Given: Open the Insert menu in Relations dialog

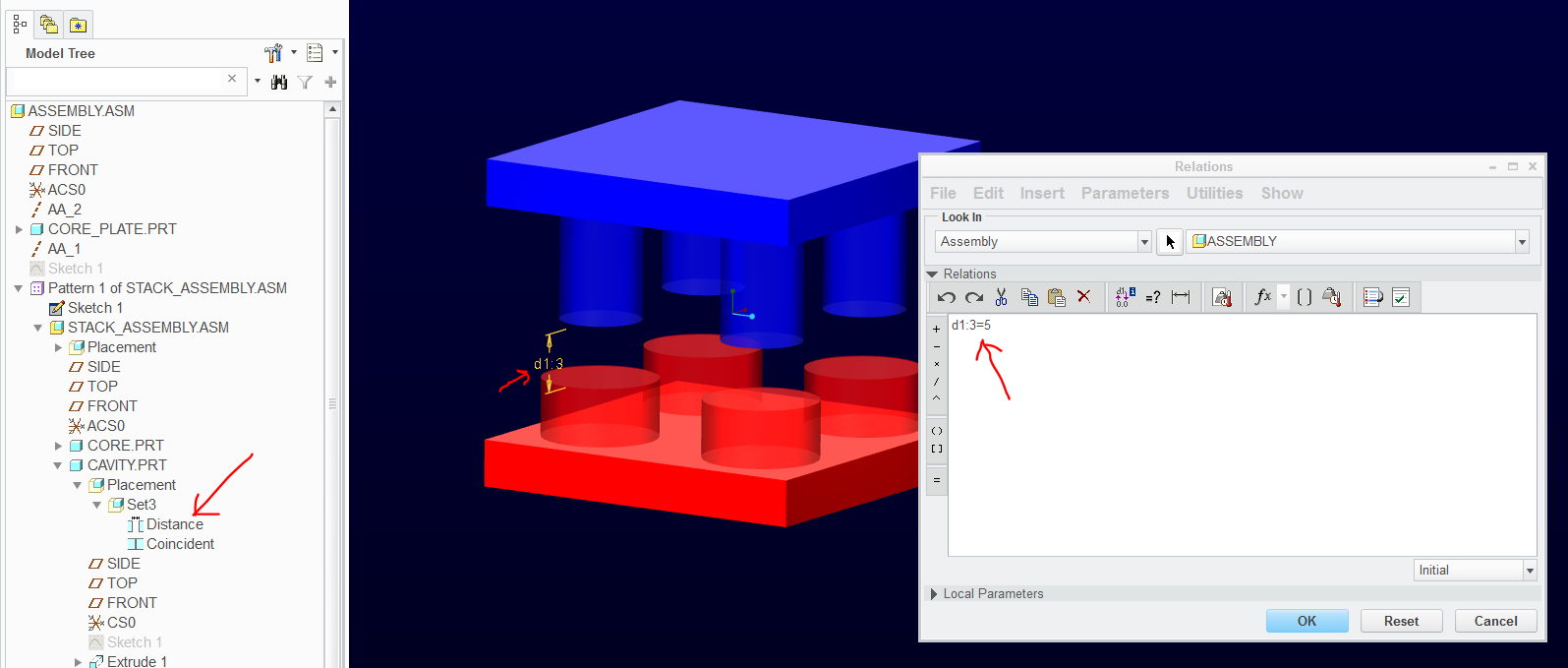Looking at the screenshot, I should [x=1042, y=193].
